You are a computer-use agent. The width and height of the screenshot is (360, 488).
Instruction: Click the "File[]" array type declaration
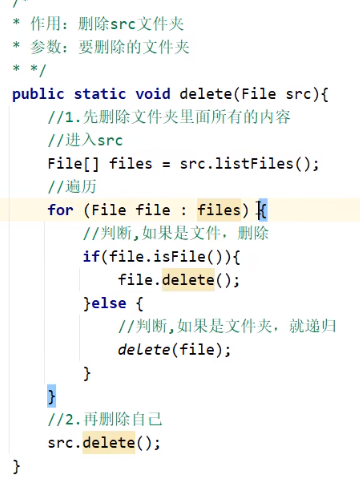coord(73,164)
